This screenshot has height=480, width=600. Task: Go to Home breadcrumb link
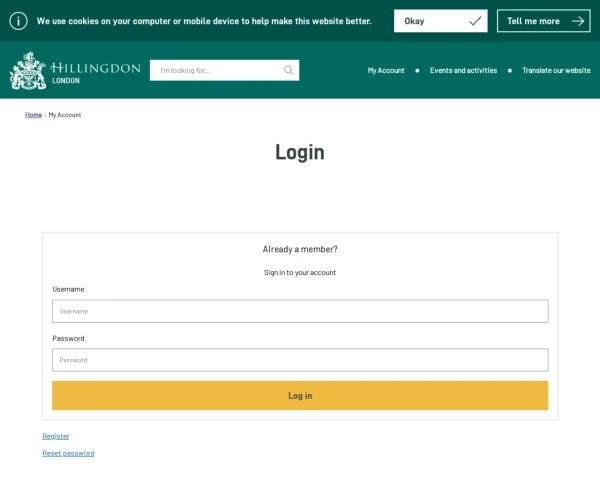coord(33,115)
